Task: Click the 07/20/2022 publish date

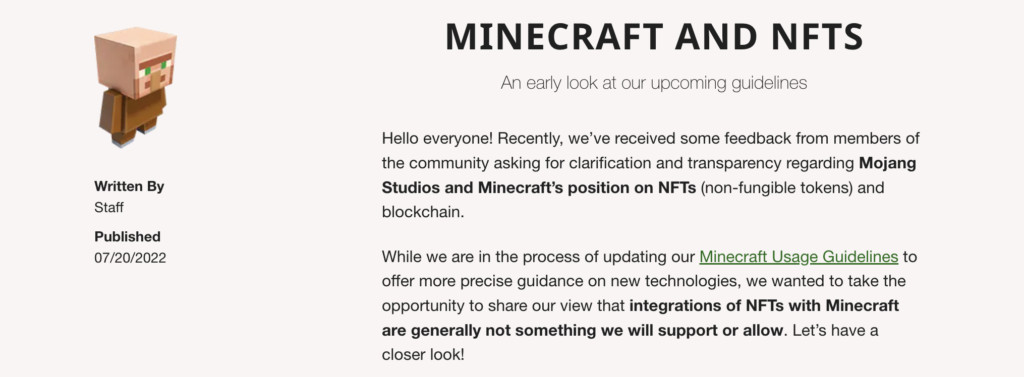Action: coord(130,257)
